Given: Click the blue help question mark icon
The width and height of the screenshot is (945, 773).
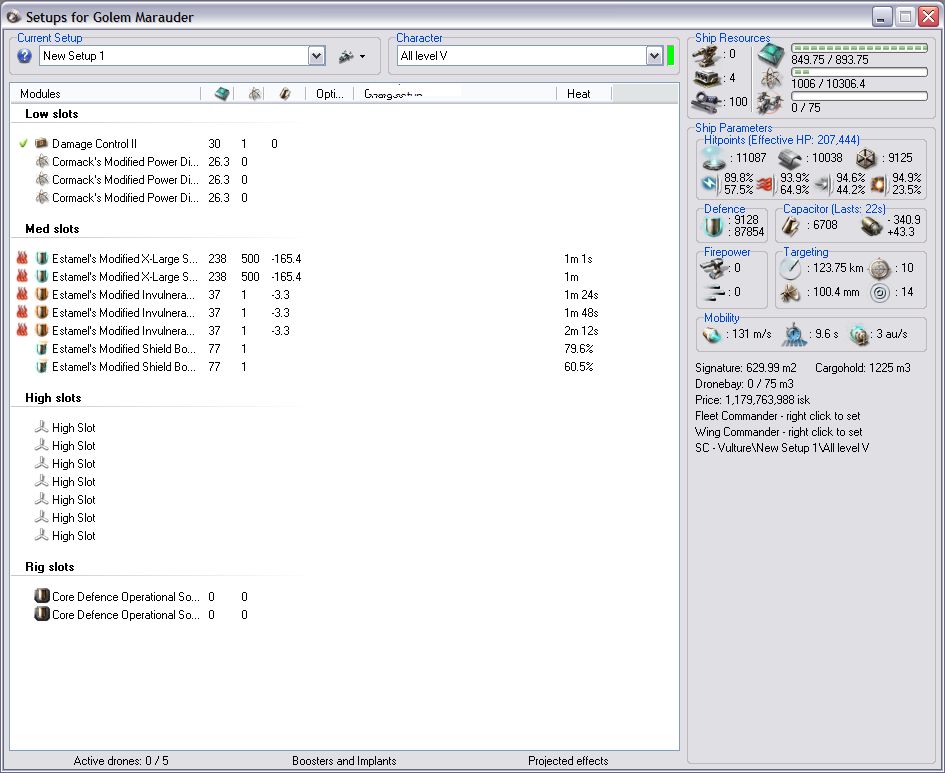Looking at the screenshot, I should tap(24, 56).
